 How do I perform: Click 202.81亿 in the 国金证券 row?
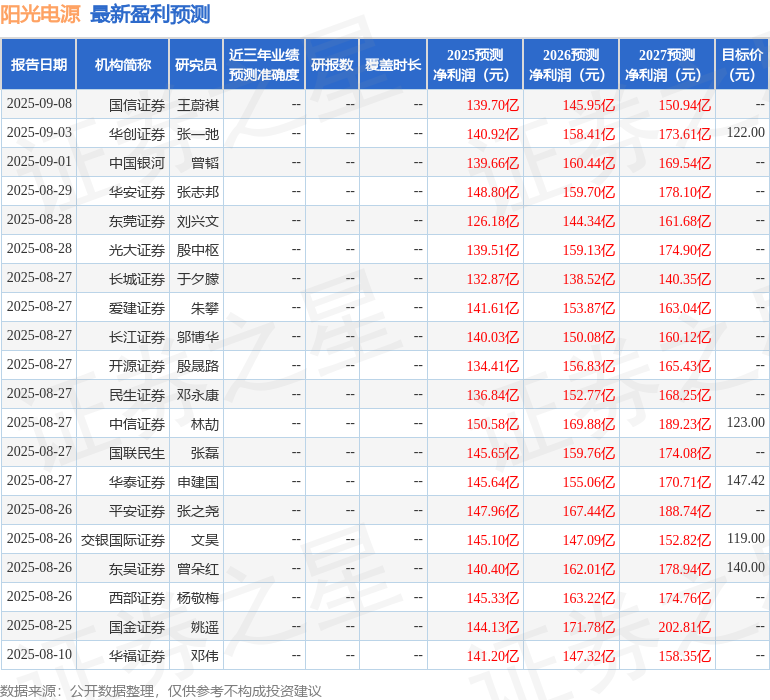(685, 627)
